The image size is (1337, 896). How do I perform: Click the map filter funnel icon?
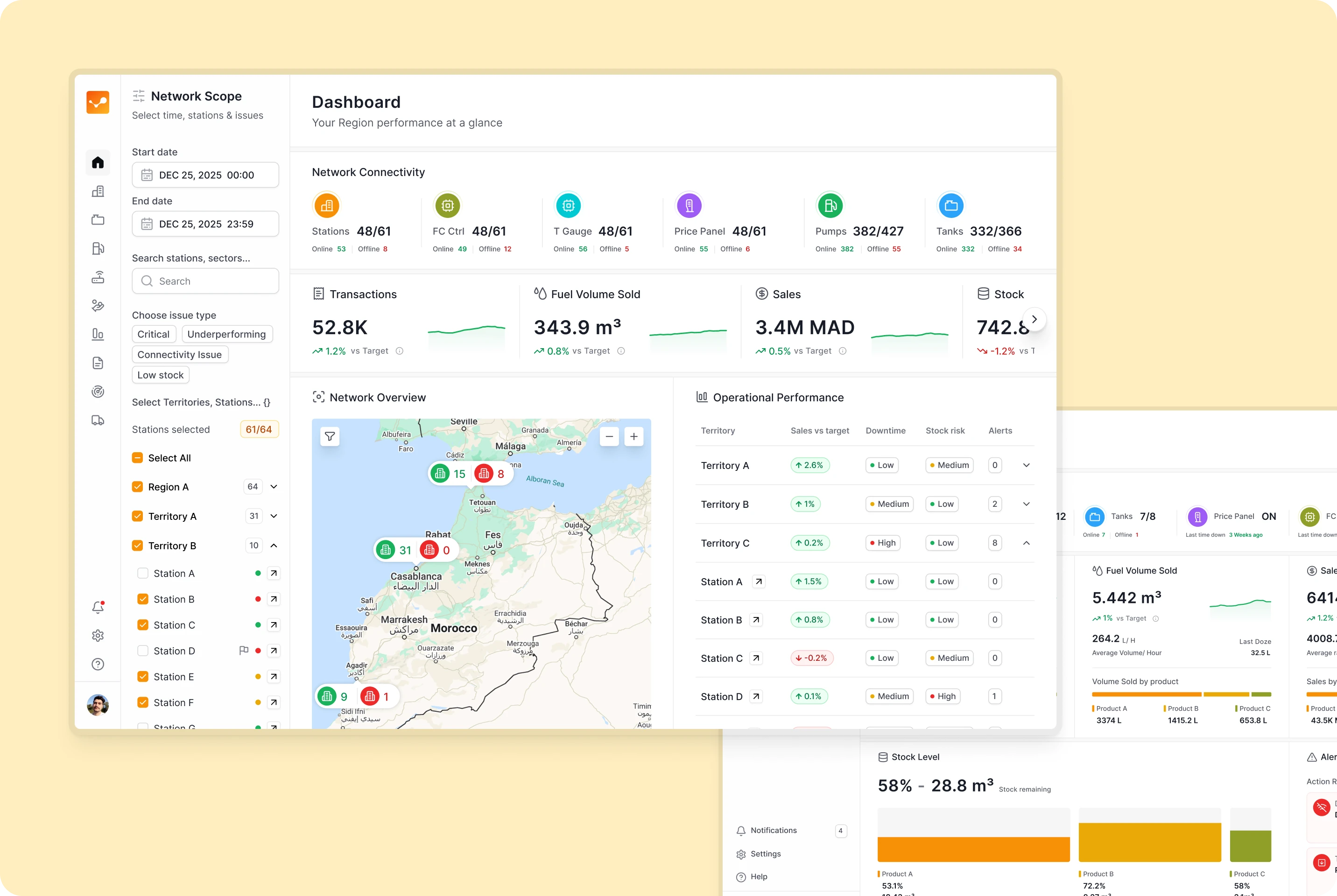click(x=330, y=437)
